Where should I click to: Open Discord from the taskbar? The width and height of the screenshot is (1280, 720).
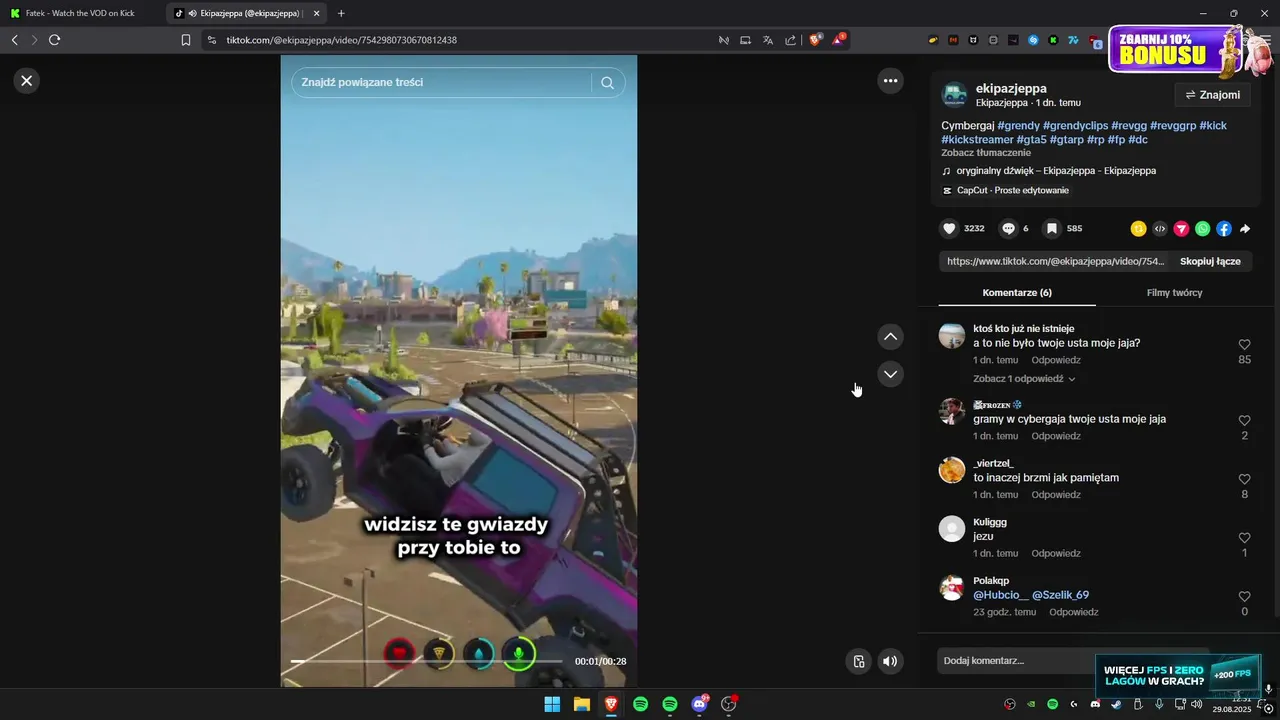coord(699,704)
